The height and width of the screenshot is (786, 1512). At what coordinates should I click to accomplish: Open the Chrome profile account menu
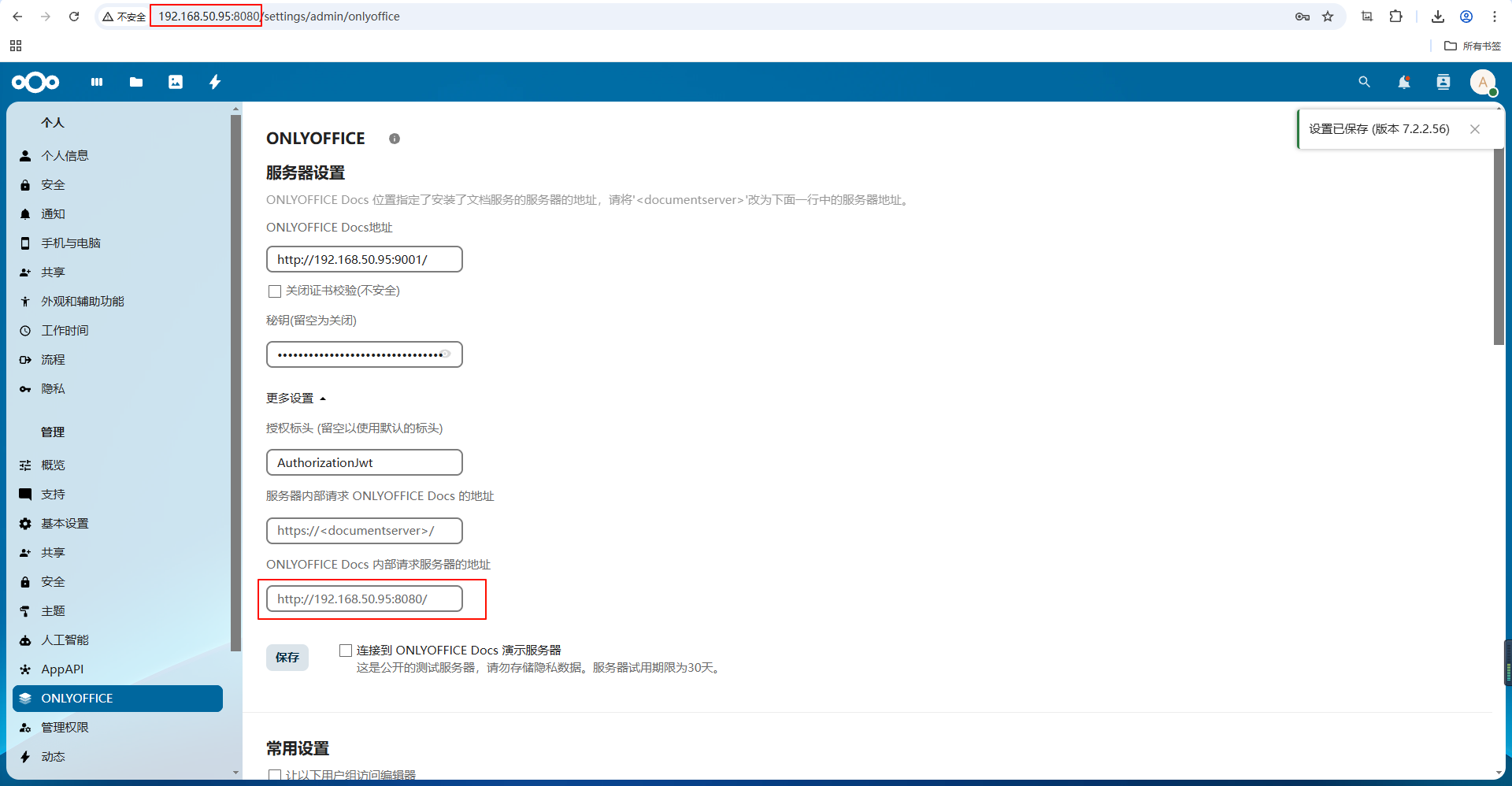(1466, 16)
